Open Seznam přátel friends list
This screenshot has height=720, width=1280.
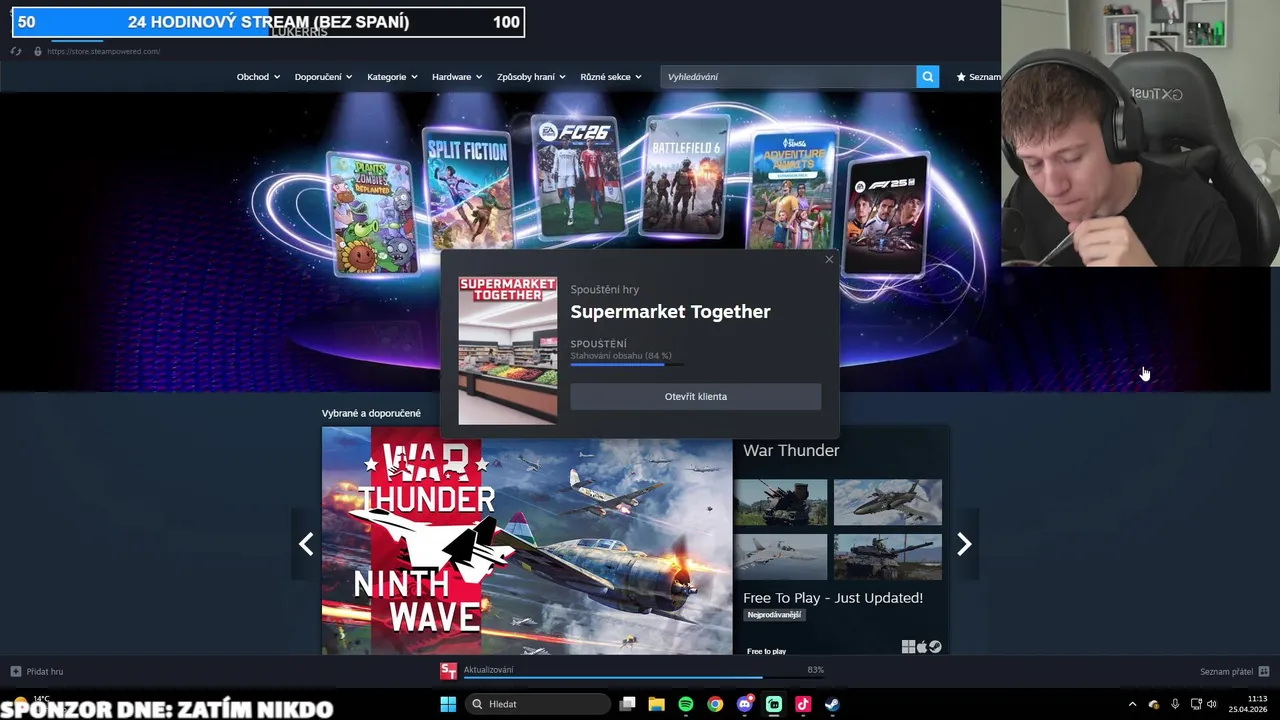click(1234, 671)
